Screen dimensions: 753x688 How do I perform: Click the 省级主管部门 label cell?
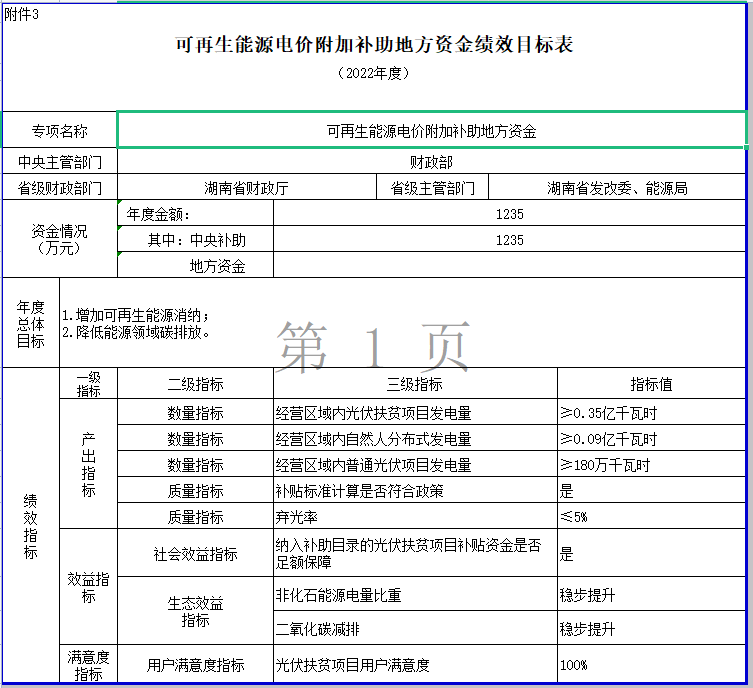click(x=432, y=188)
